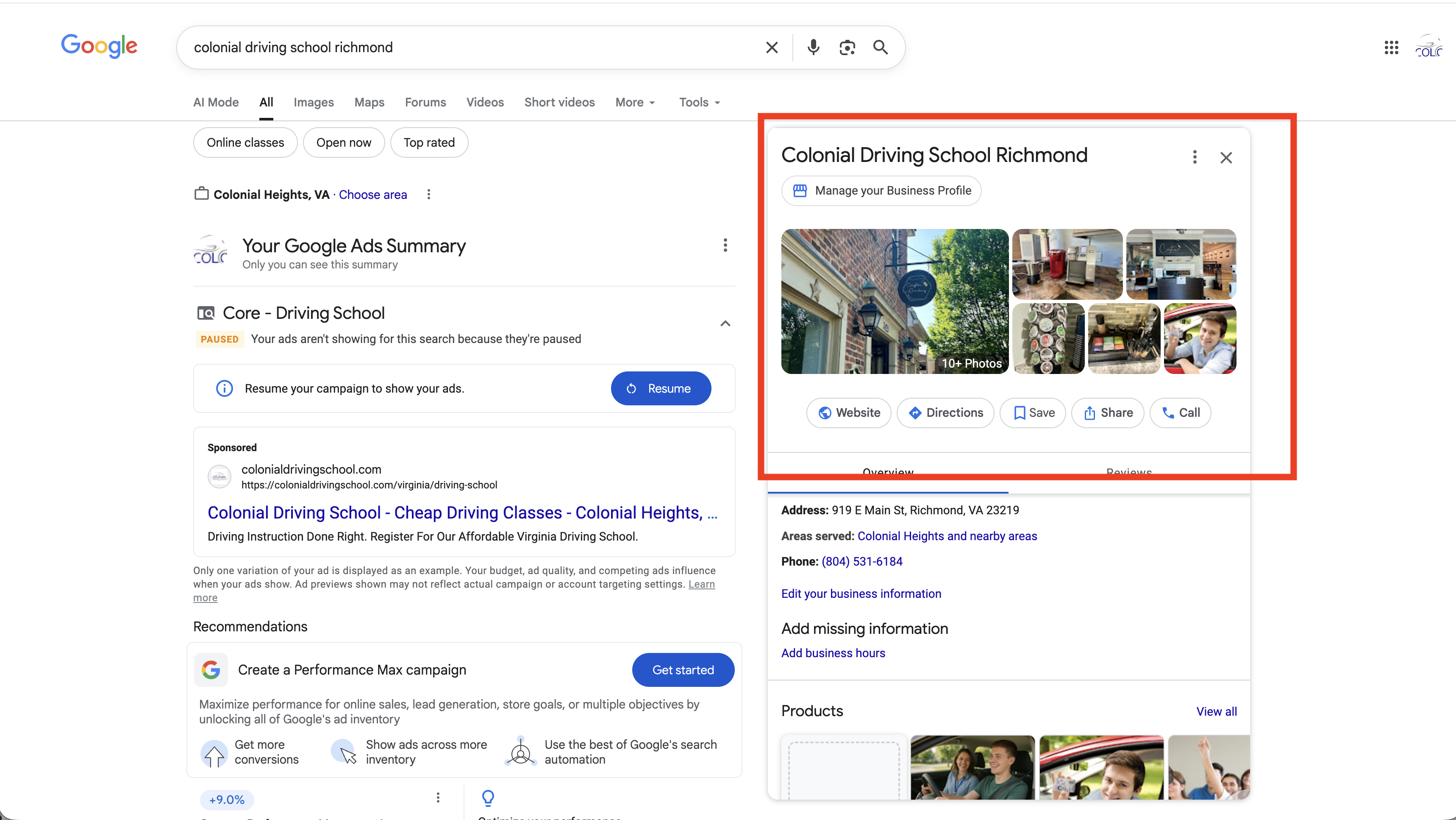The image size is (1456, 820).
Task: Switch to the Images tab
Action: coord(314,102)
